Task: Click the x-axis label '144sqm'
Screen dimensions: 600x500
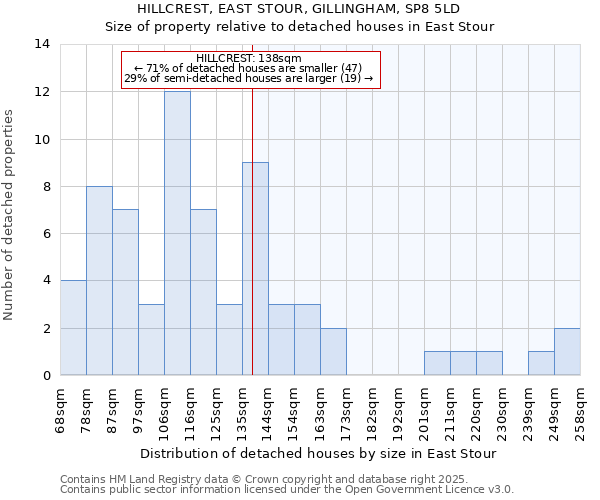Action: coord(267,415)
